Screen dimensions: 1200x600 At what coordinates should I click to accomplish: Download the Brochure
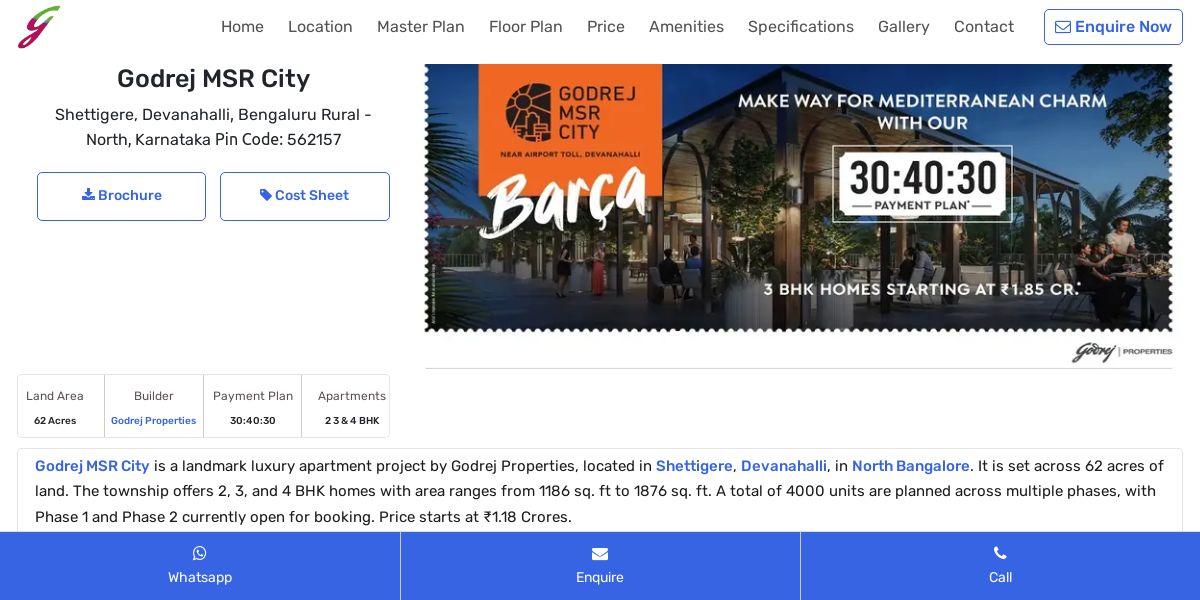point(121,196)
